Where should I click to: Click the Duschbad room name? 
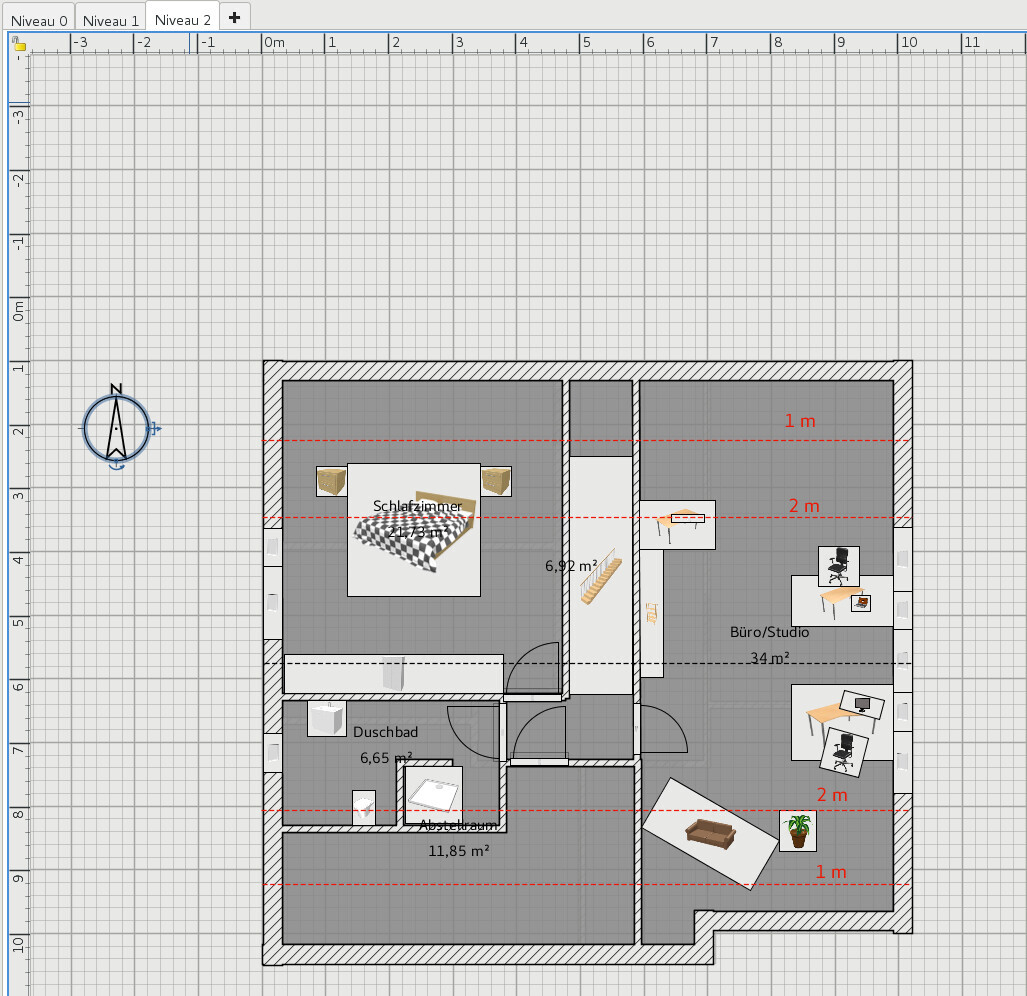click(x=385, y=732)
